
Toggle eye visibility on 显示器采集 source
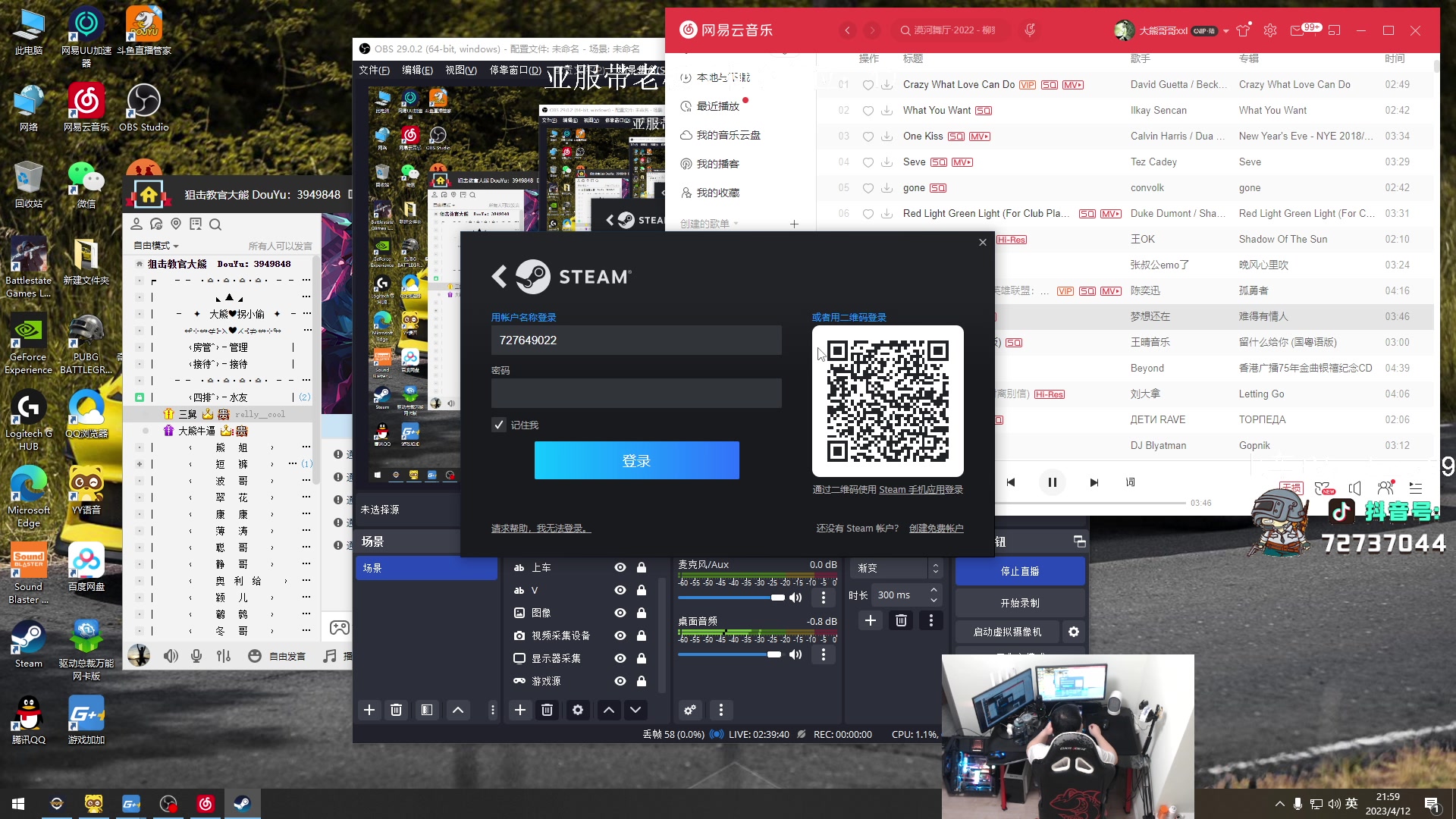pos(620,658)
